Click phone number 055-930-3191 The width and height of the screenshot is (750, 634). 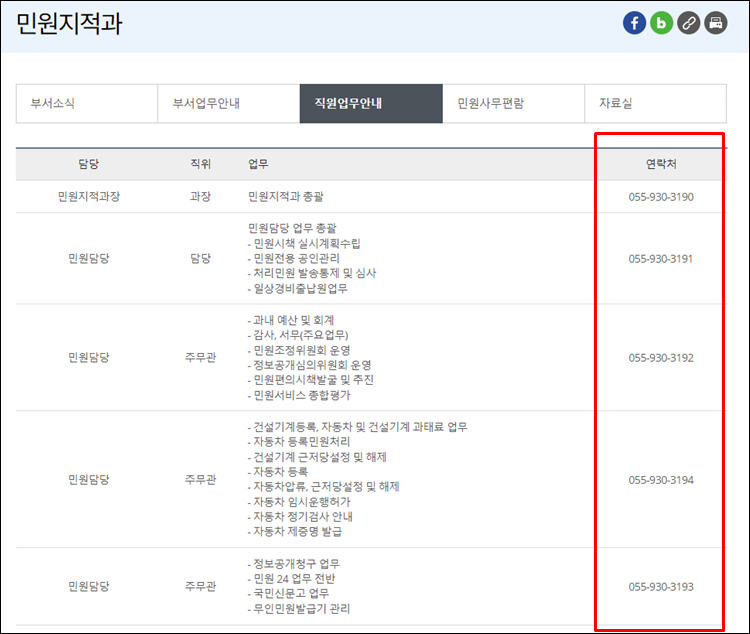point(661,259)
